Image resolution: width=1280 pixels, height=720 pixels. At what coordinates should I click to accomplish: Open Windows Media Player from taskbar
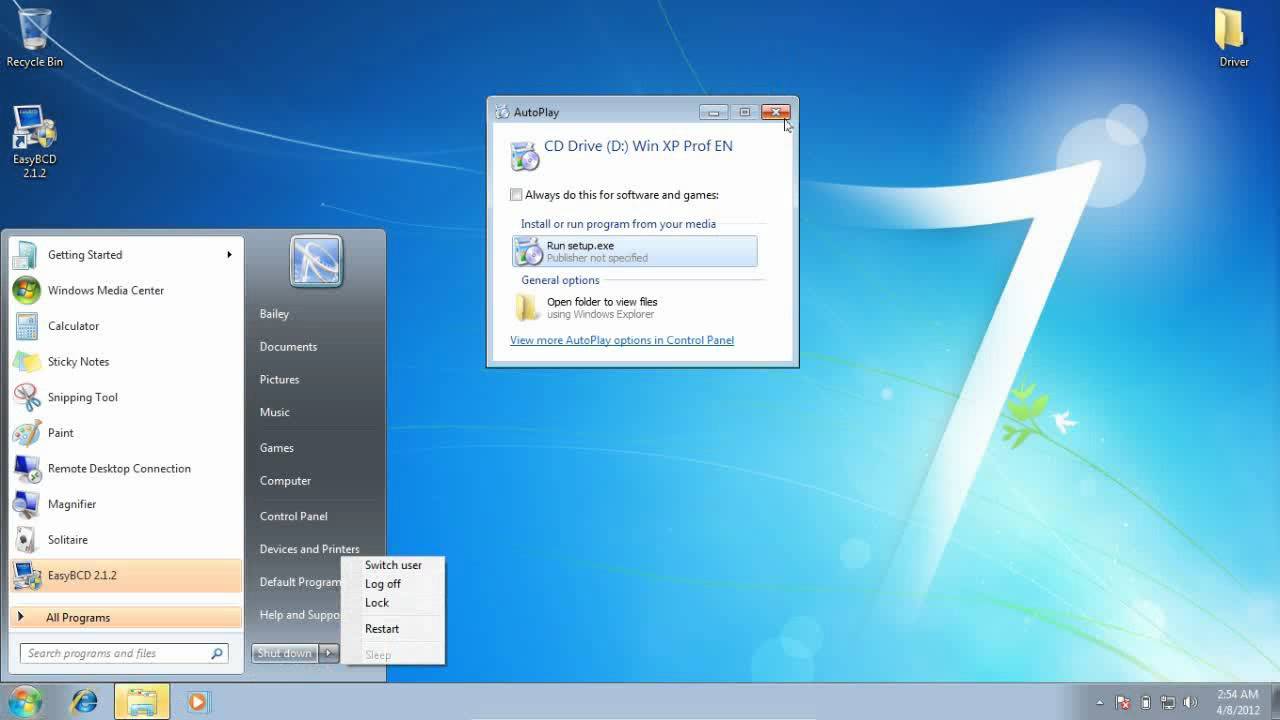[197, 702]
